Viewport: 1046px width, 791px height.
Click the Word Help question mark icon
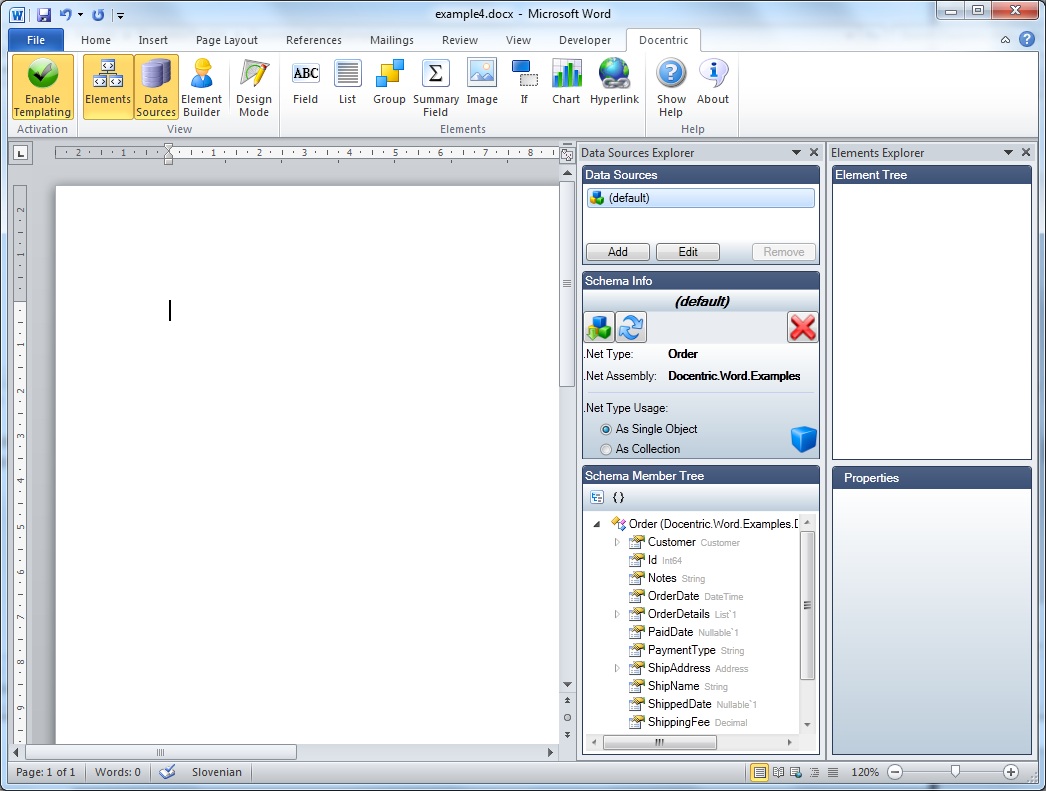(x=1027, y=39)
